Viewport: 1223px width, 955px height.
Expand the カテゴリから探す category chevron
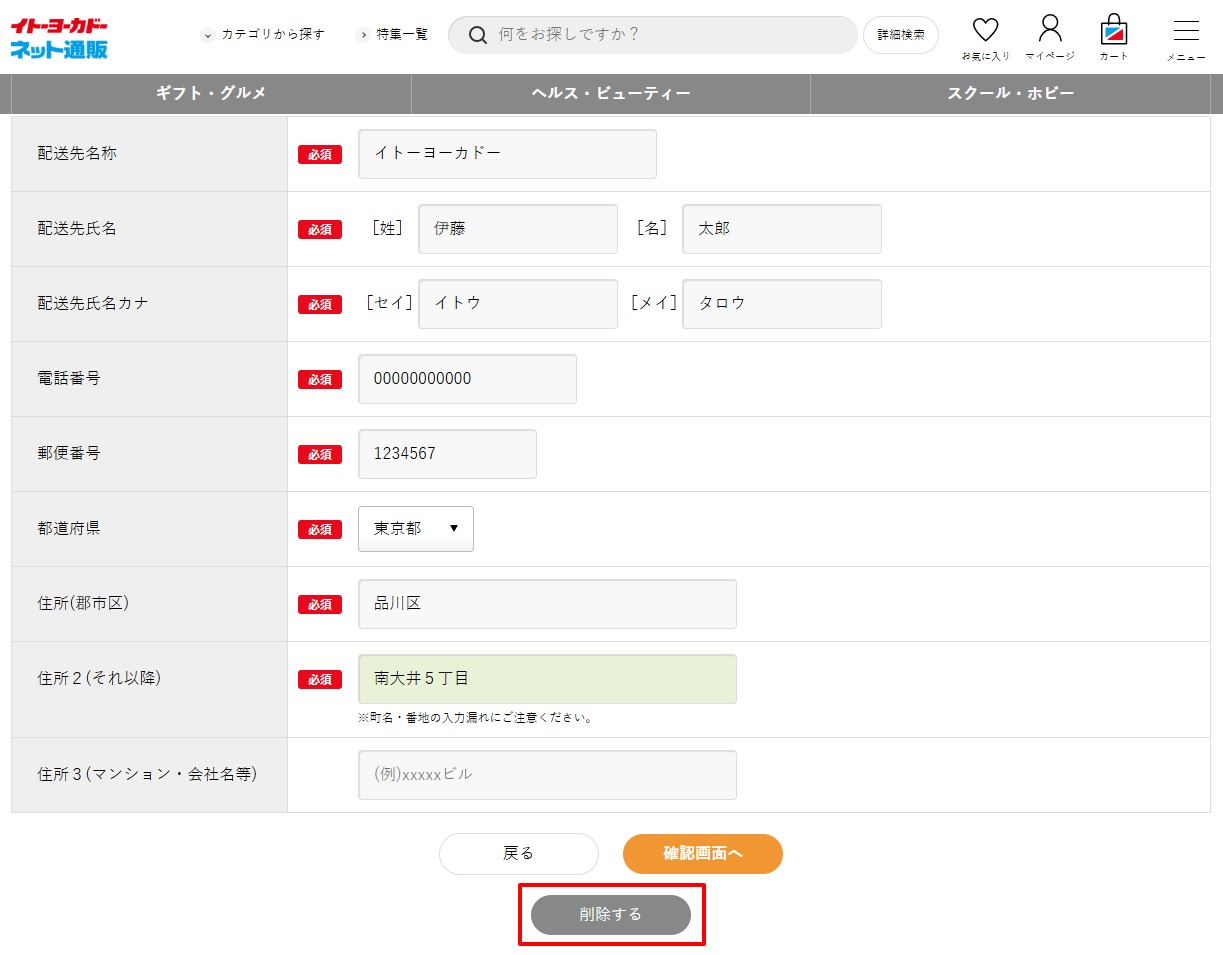[x=208, y=35]
